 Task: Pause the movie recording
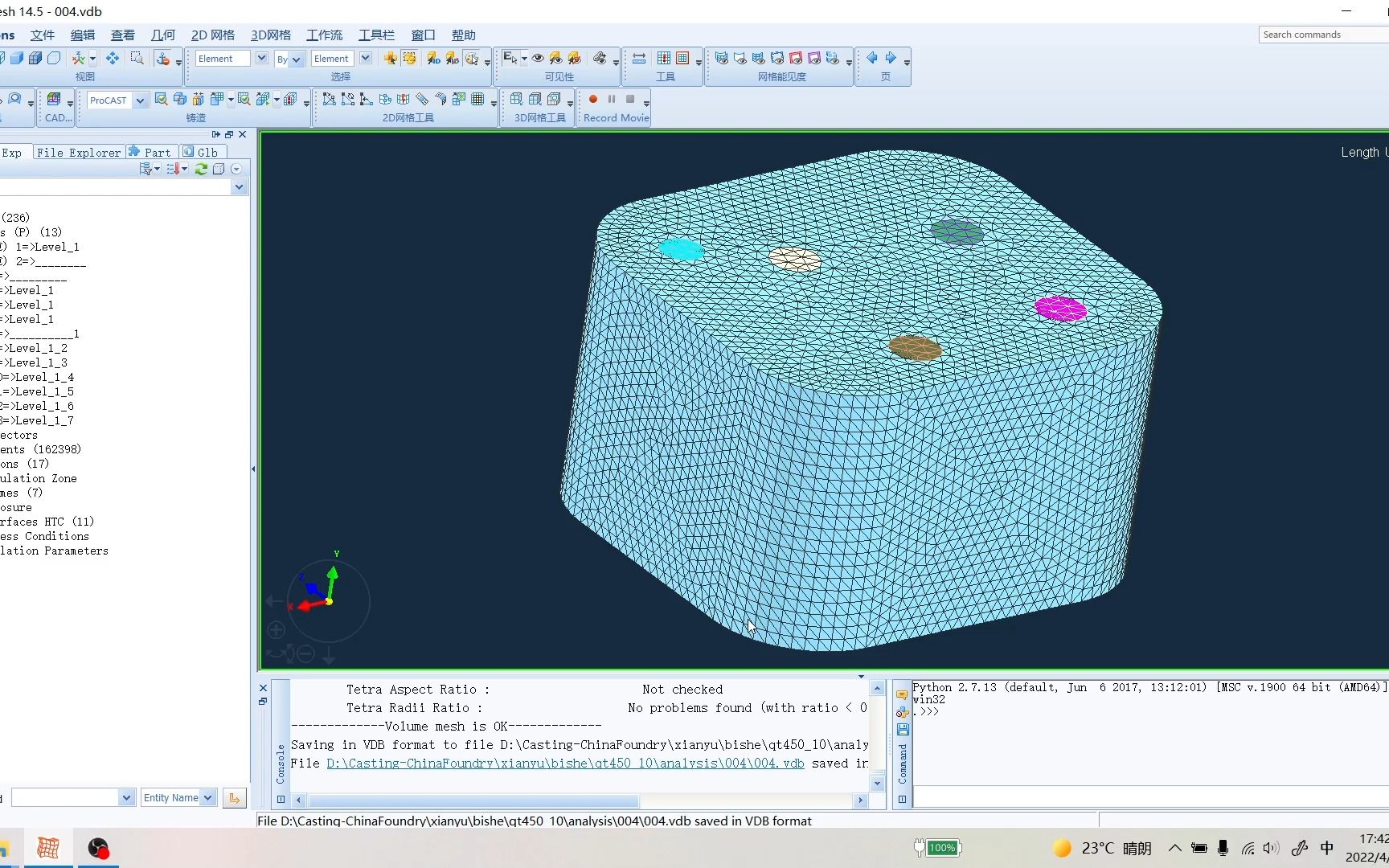click(x=612, y=99)
